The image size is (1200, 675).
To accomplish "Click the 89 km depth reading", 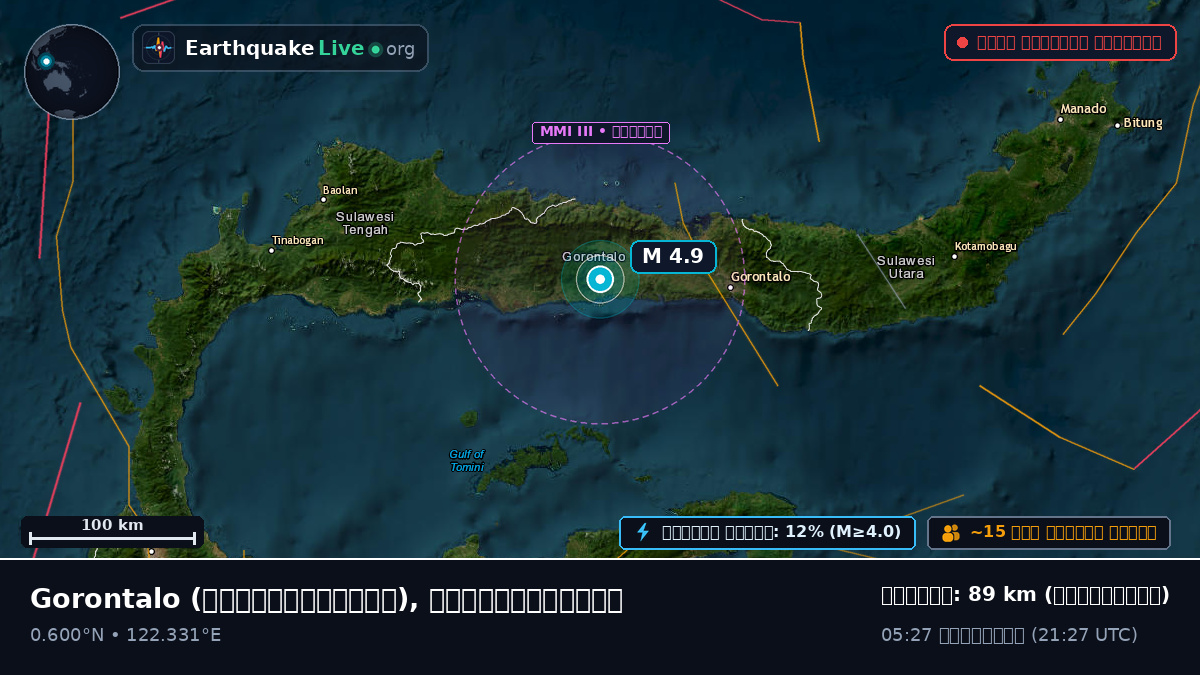I will point(1025,595).
